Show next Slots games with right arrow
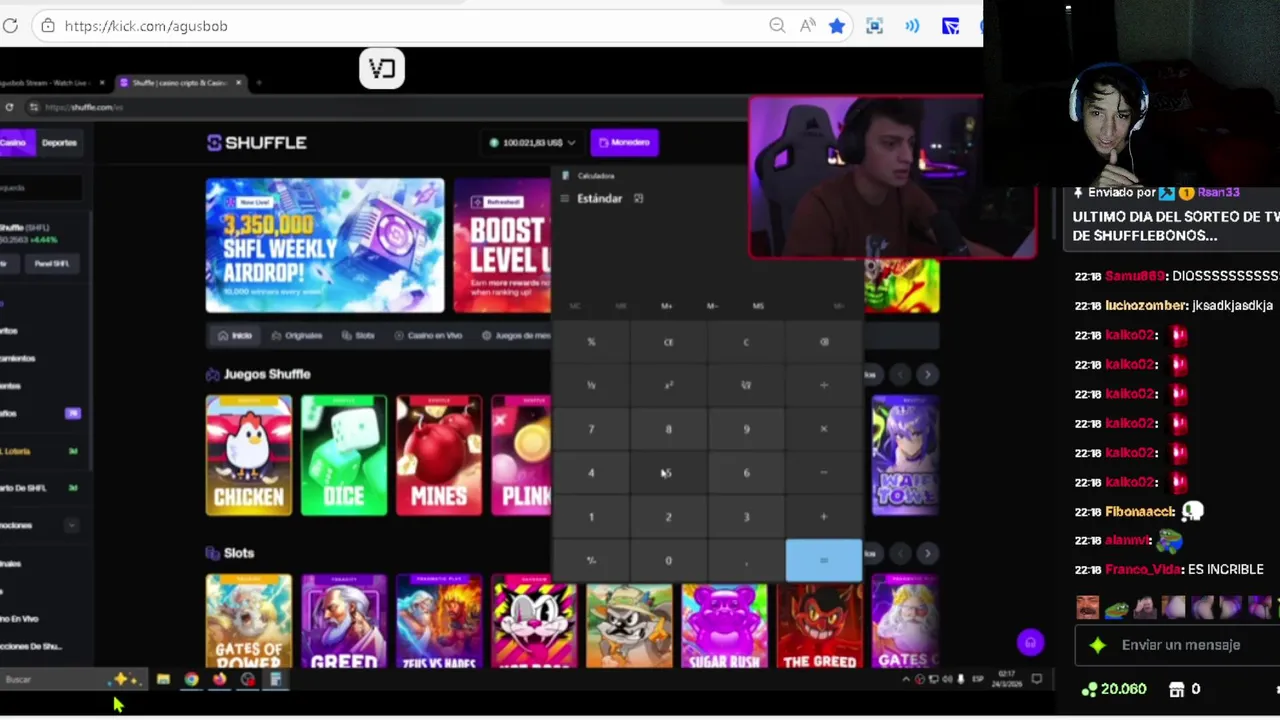The height and width of the screenshot is (720, 1280). pos(927,553)
